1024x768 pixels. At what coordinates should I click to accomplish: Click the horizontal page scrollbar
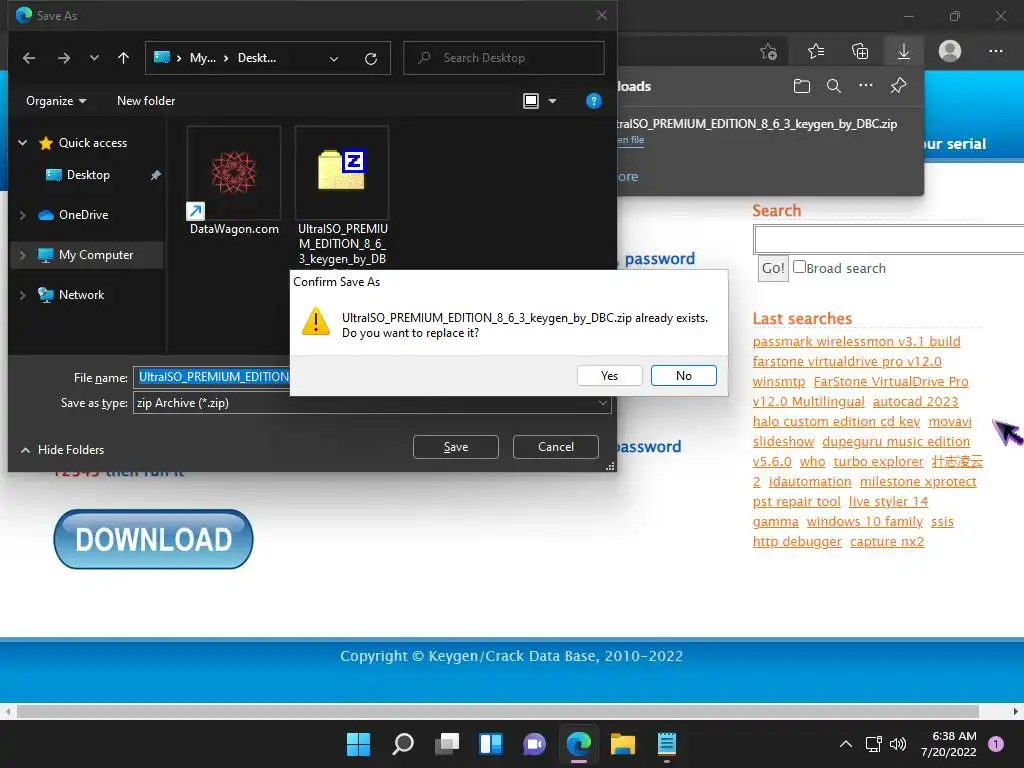pyautogui.click(x=497, y=711)
